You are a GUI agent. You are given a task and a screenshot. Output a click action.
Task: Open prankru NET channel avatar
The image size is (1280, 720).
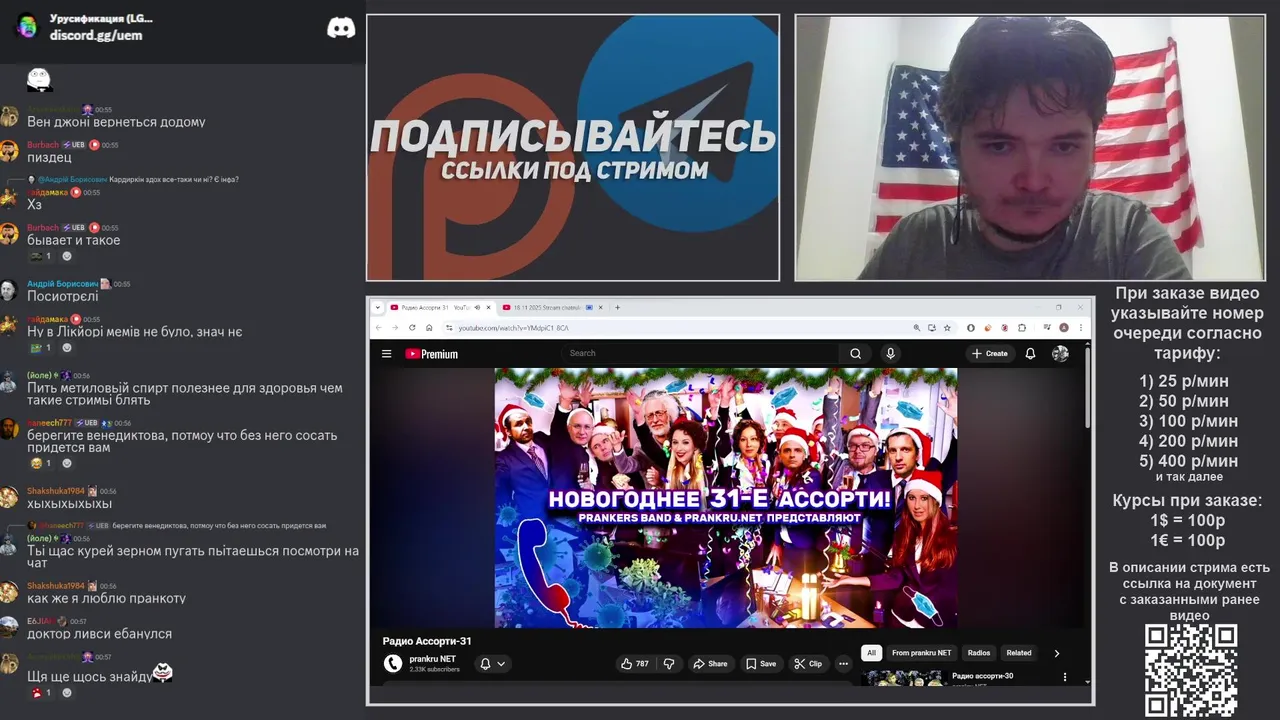tap(393, 663)
